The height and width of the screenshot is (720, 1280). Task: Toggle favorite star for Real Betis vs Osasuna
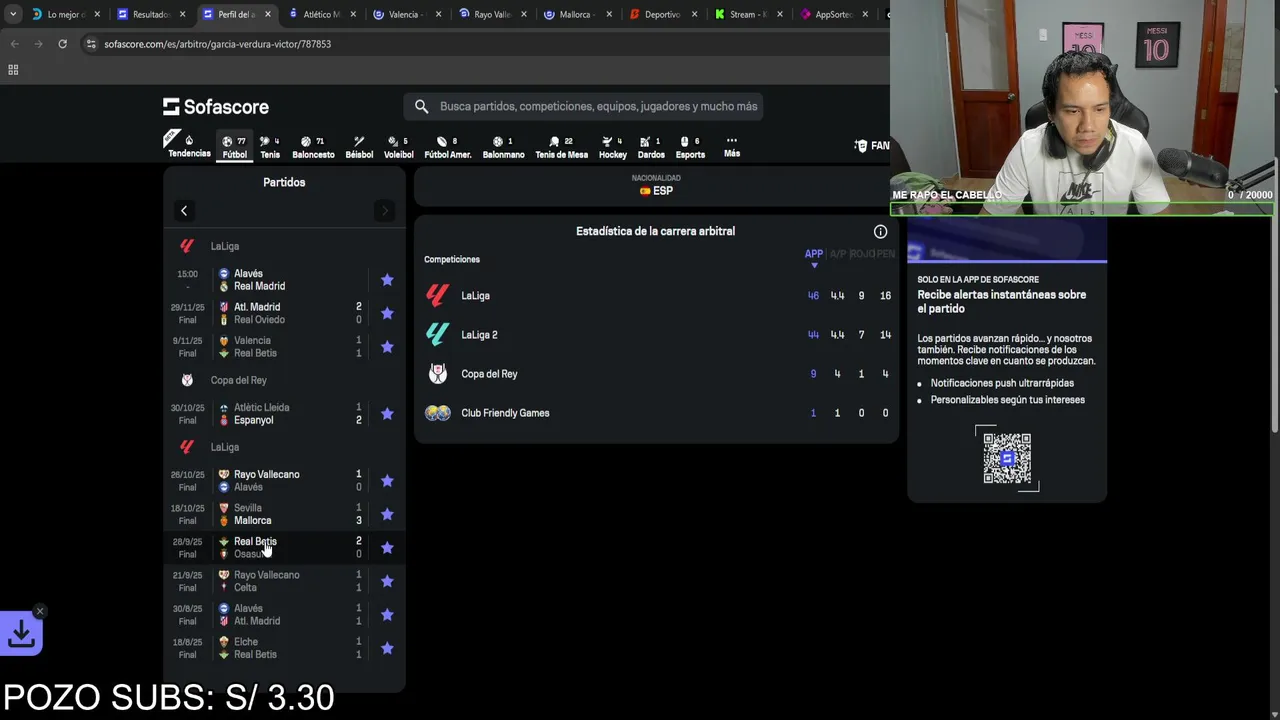click(387, 548)
